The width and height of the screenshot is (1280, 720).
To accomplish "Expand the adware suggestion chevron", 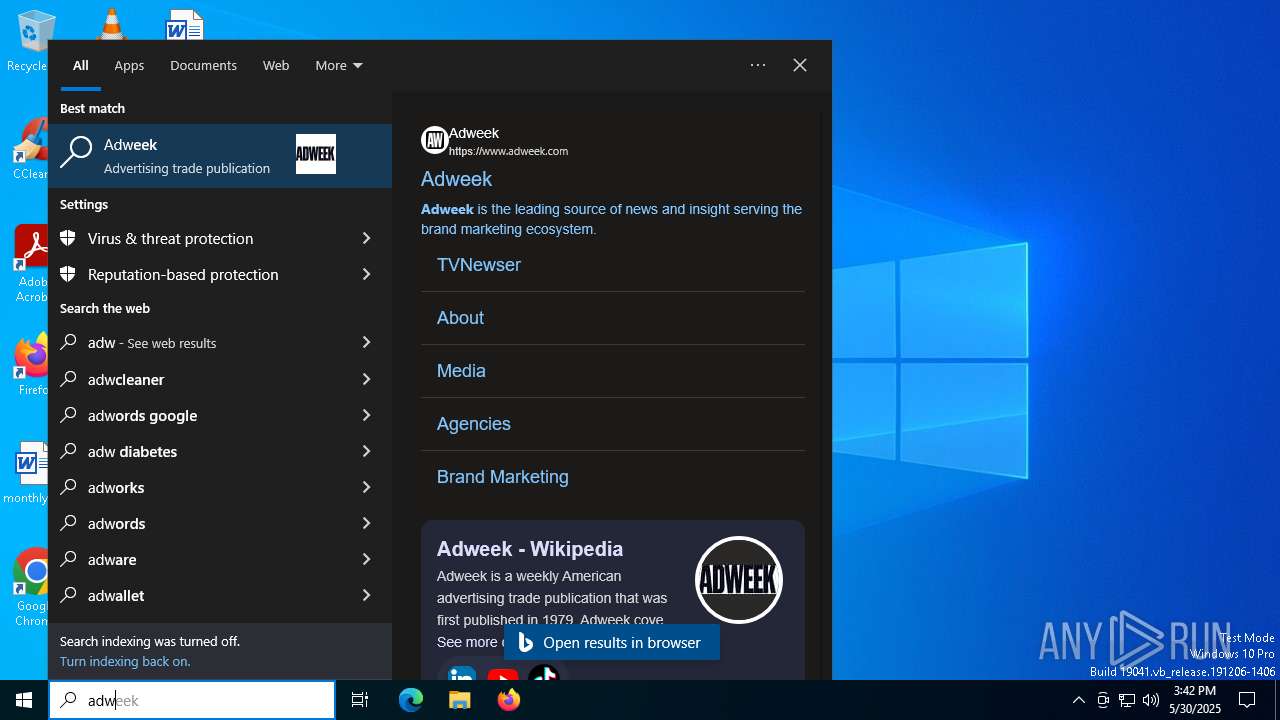I will click(x=366, y=559).
